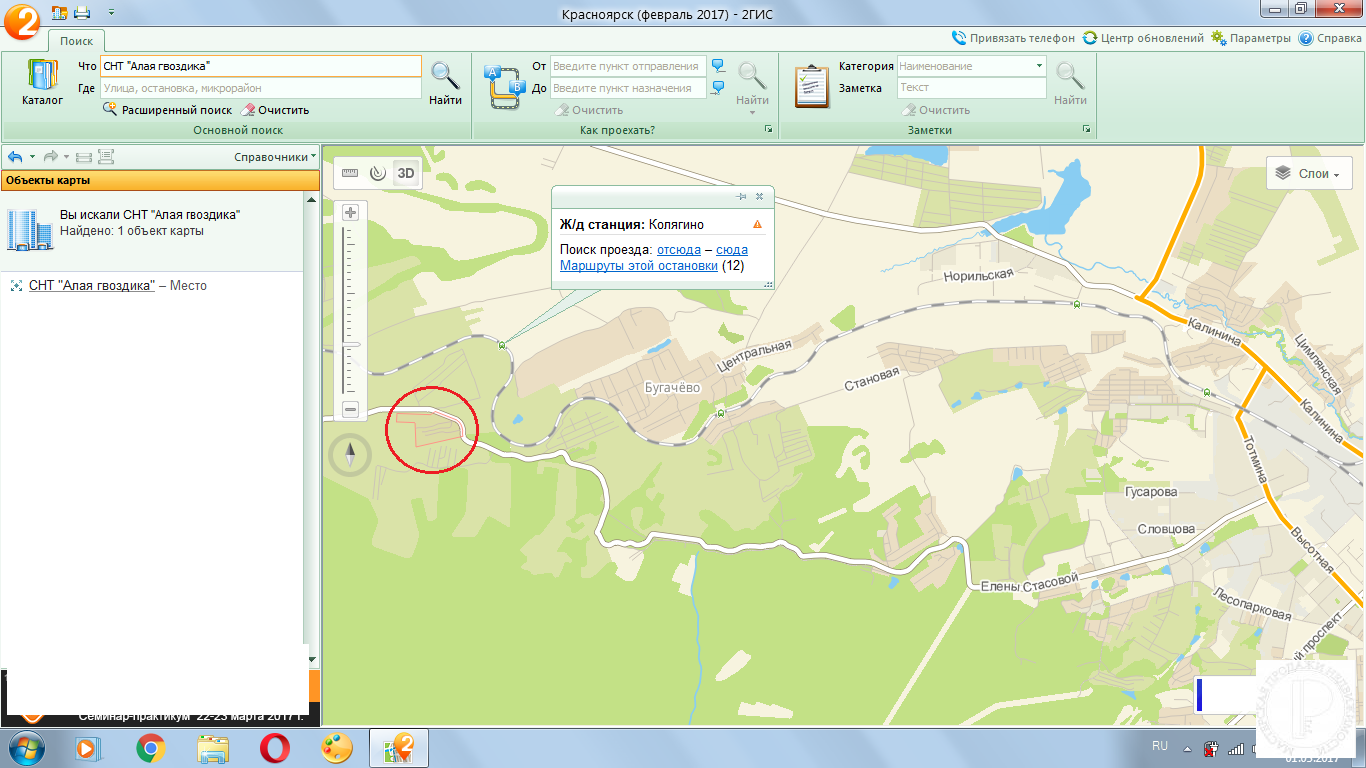Open Google Chrome from the taskbar
The height and width of the screenshot is (768, 1366).
coord(151,748)
